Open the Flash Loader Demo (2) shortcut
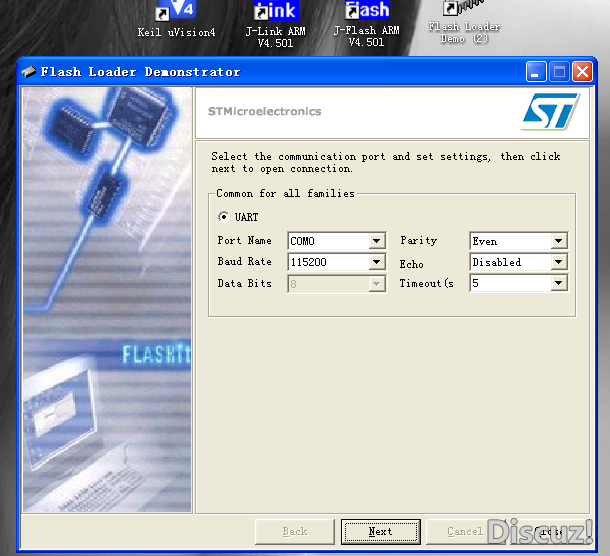This screenshot has height=556, width=610. click(464, 22)
